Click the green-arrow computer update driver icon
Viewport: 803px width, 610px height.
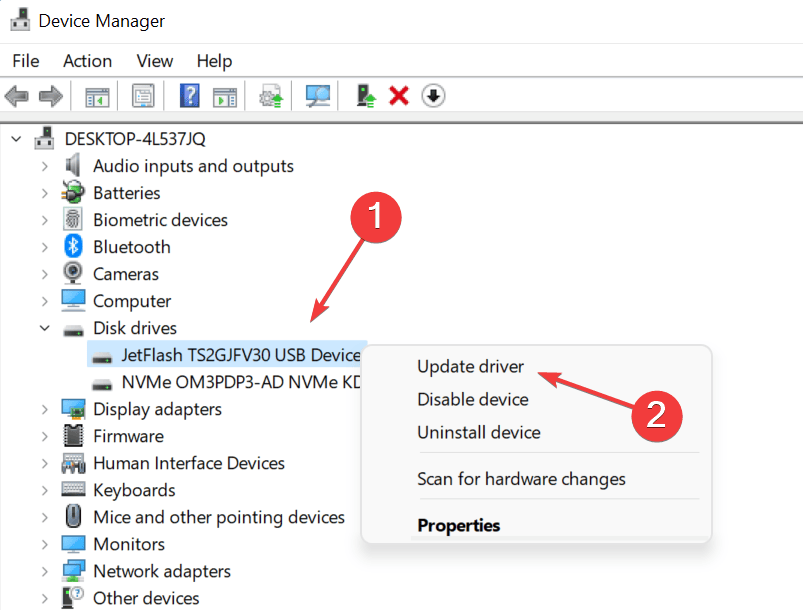(367, 96)
